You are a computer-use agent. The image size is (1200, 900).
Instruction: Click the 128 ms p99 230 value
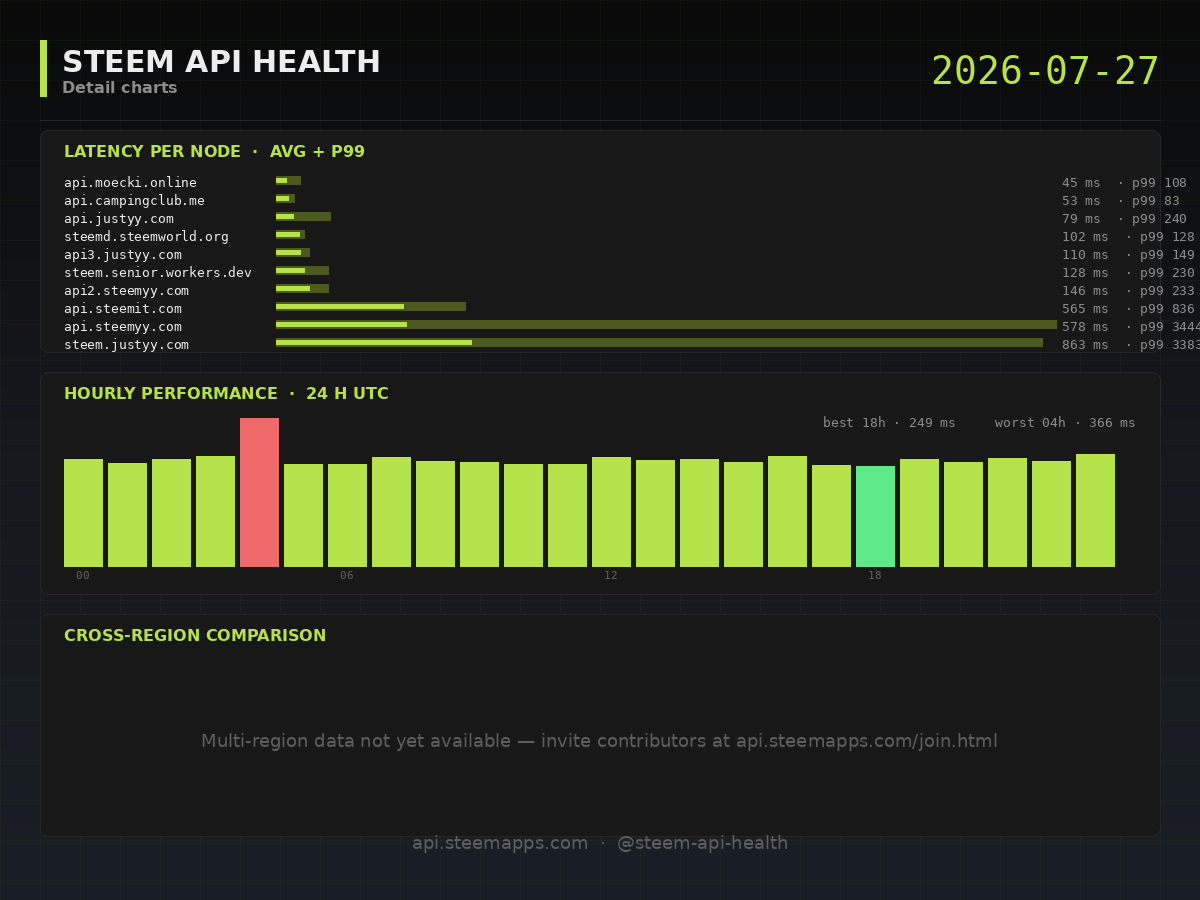pos(1128,272)
